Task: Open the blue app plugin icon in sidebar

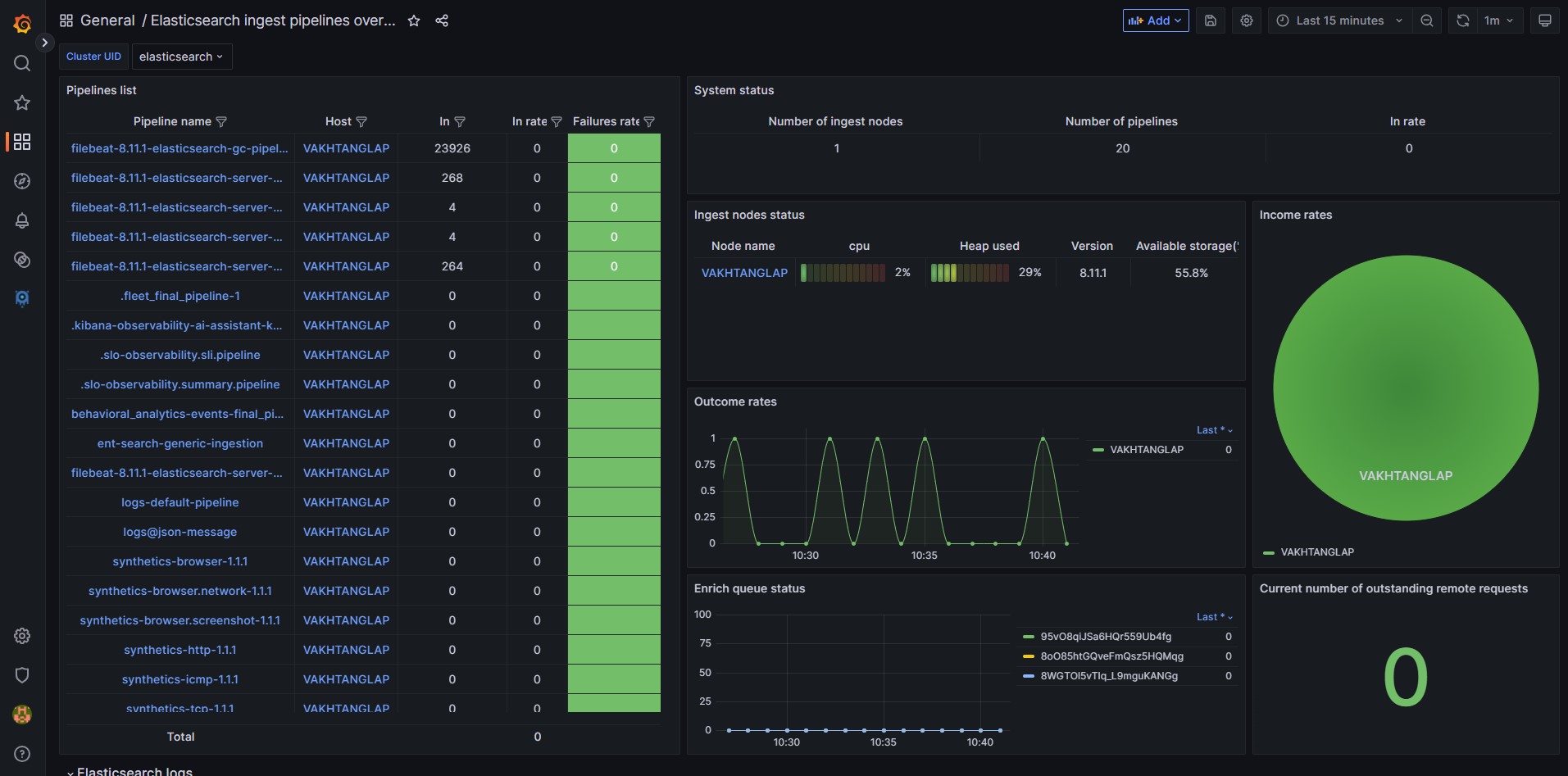Action: tap(22, 298)
